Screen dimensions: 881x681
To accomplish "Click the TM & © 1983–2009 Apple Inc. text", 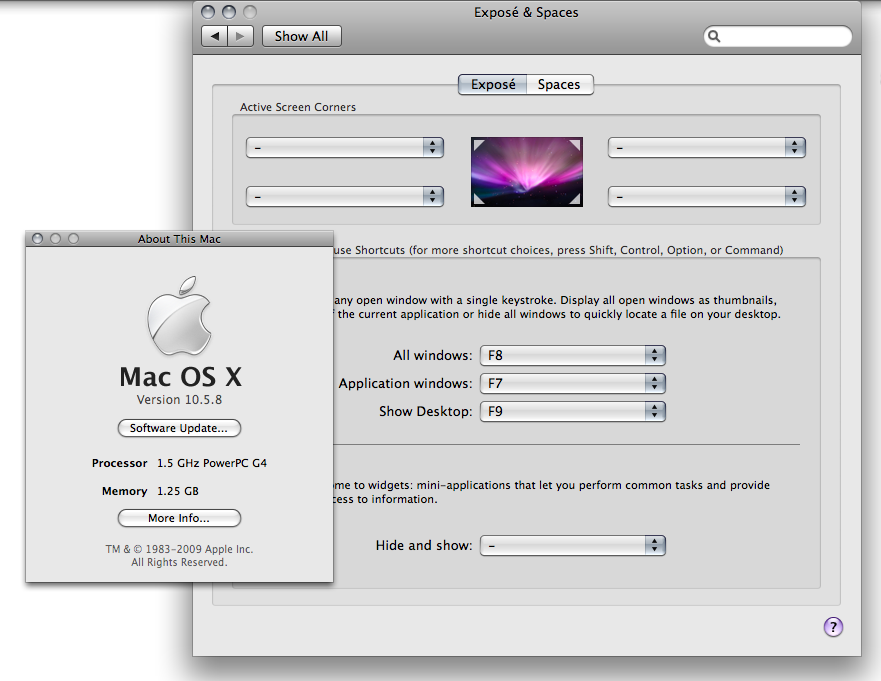I will pyautogui.click(x=179, y=549).
